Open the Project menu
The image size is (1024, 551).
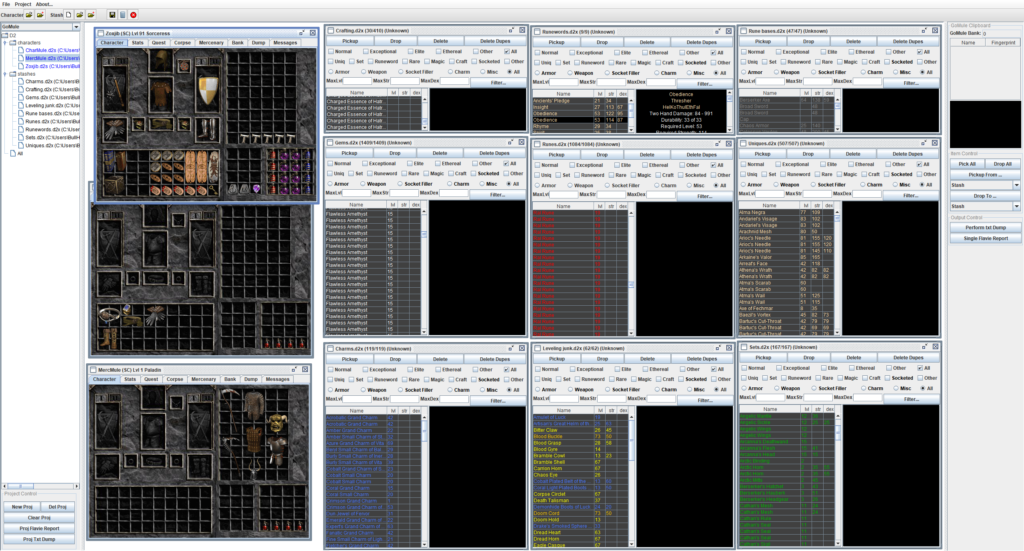coord(23,4)
